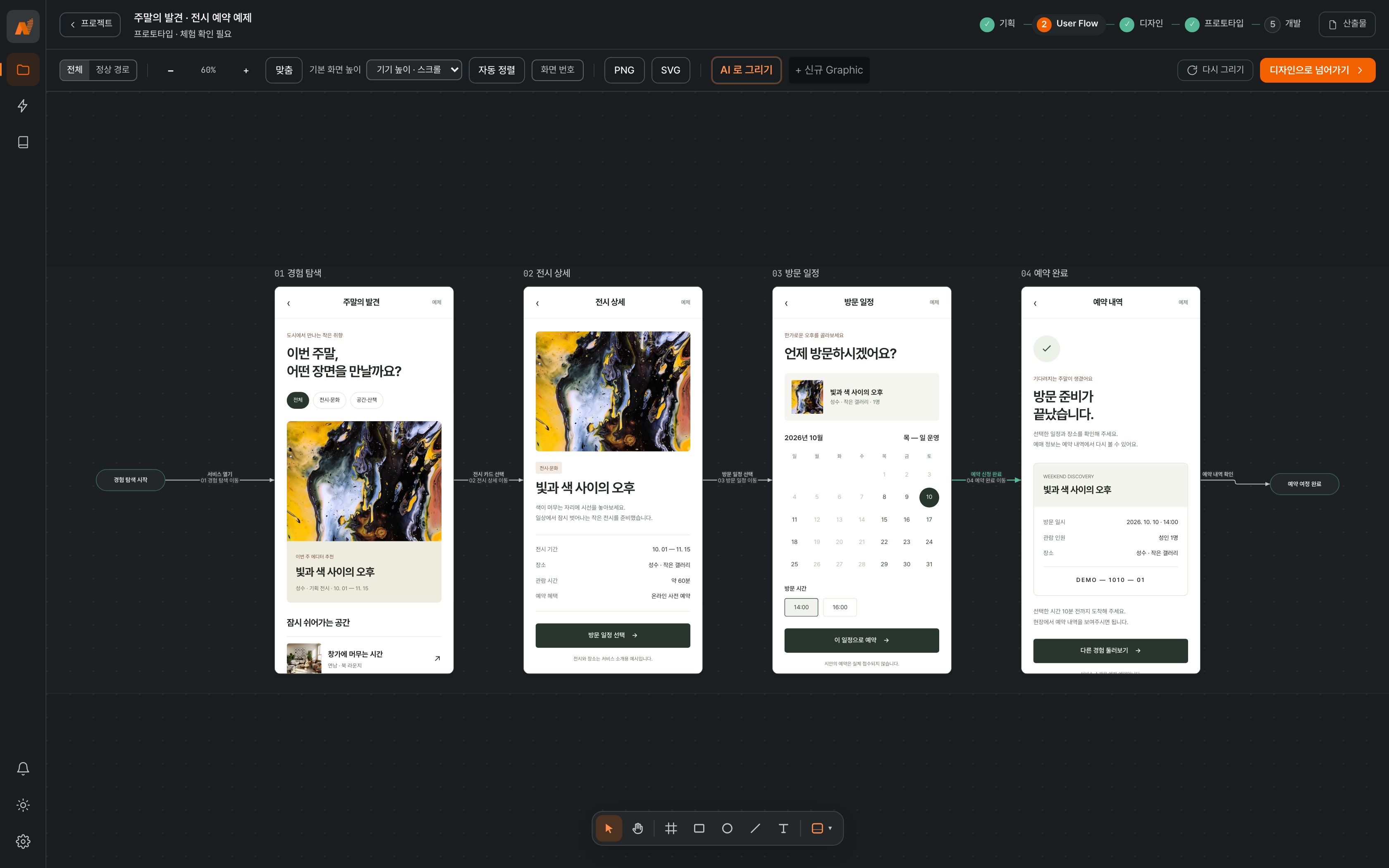Open the User Flow step
Image resolution: width=1389 pixels, height=868 pixels.
(1068, 24)
